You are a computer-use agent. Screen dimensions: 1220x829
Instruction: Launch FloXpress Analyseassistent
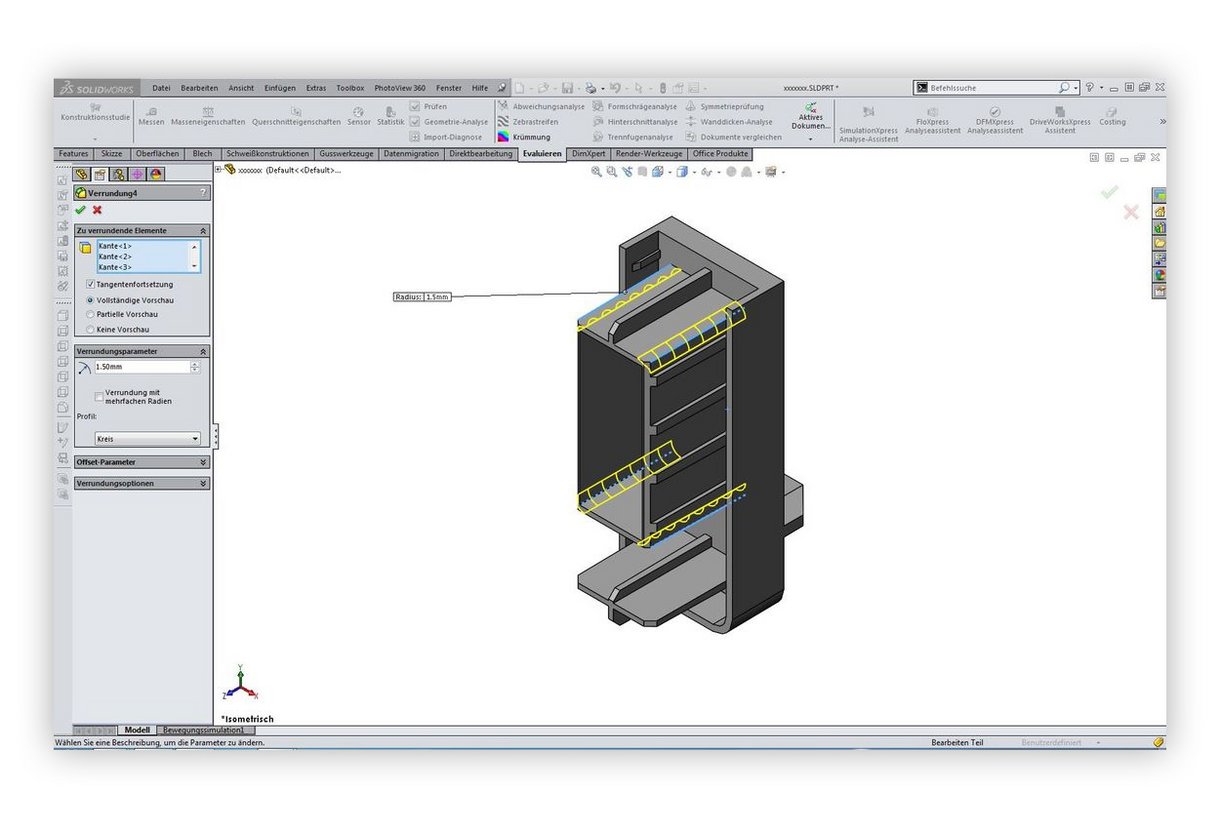pos(932,120)
